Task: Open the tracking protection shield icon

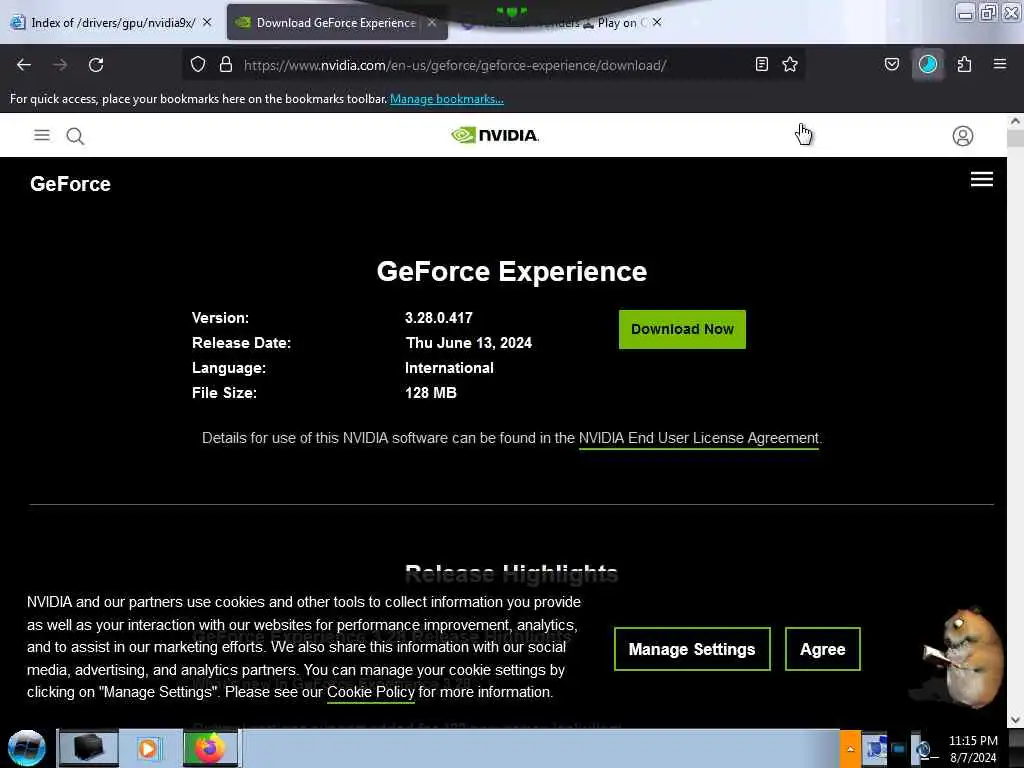Action: (198, 64)
